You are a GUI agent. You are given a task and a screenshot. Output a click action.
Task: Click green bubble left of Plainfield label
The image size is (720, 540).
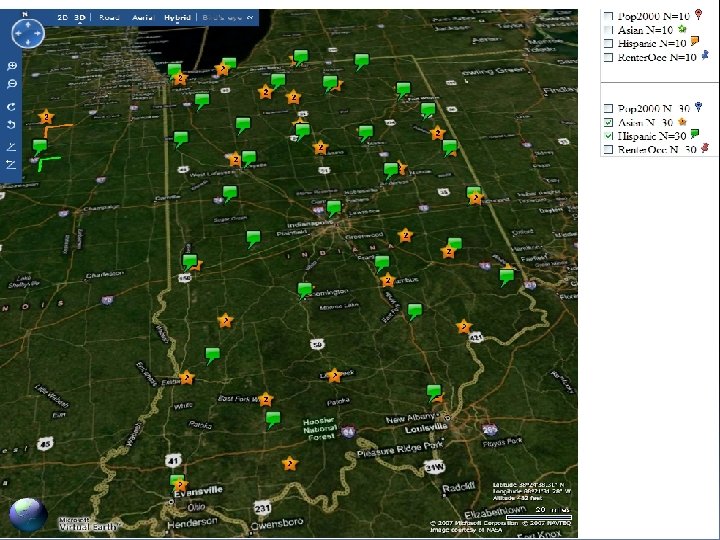pos(253,239)
